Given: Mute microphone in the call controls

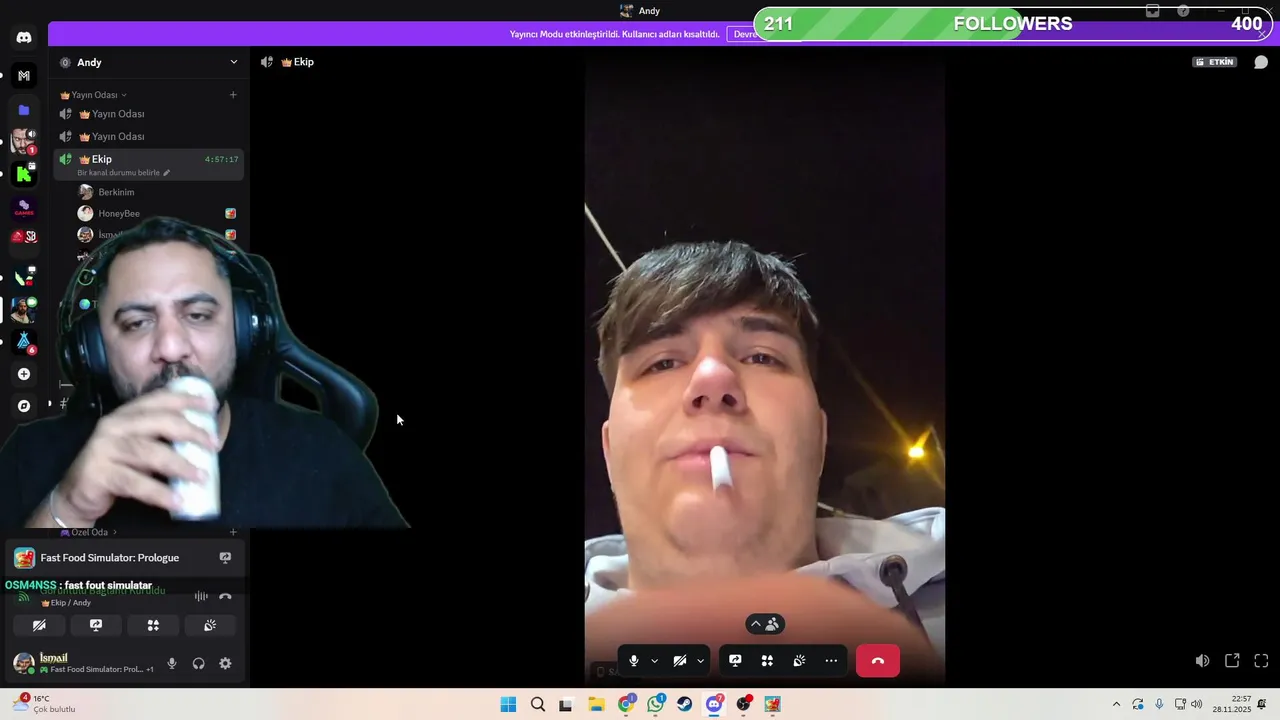Looking at the screenshot, I should click(633, 661).
